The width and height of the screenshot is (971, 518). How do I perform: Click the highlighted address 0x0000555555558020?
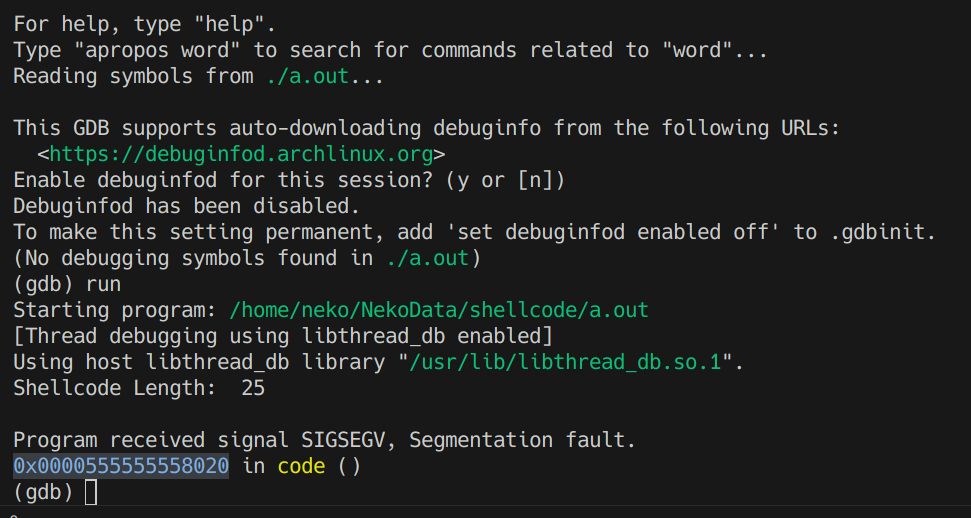121,466
